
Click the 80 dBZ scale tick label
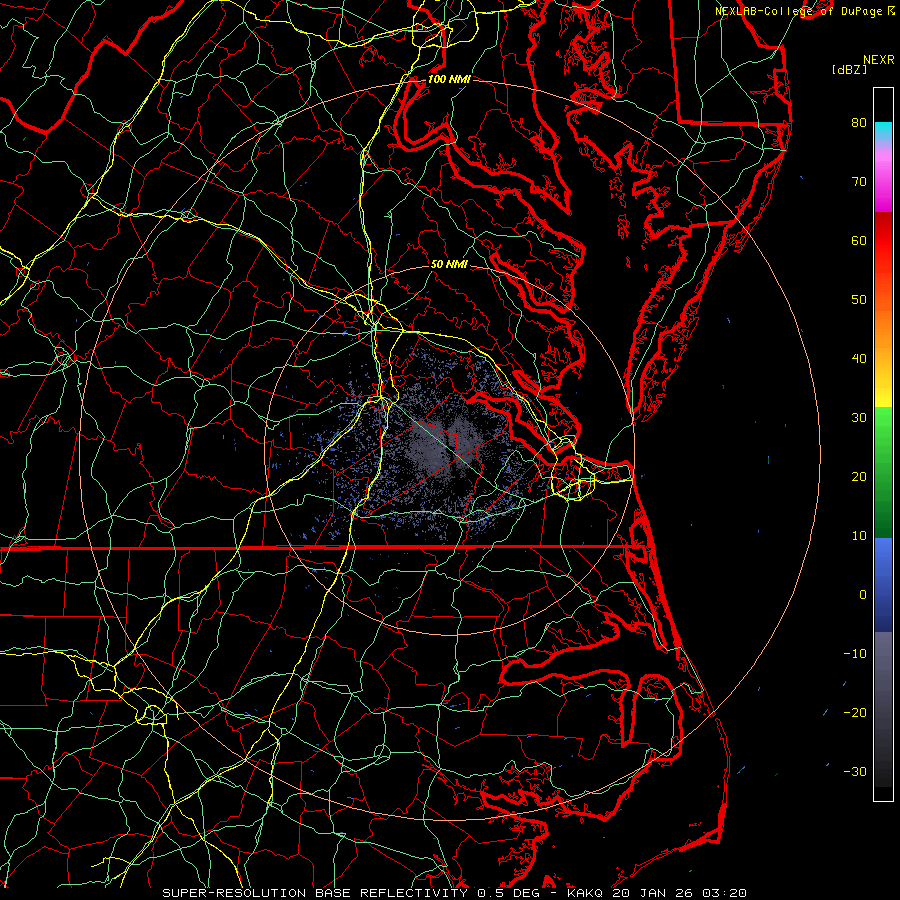click(x=858, y=123)
